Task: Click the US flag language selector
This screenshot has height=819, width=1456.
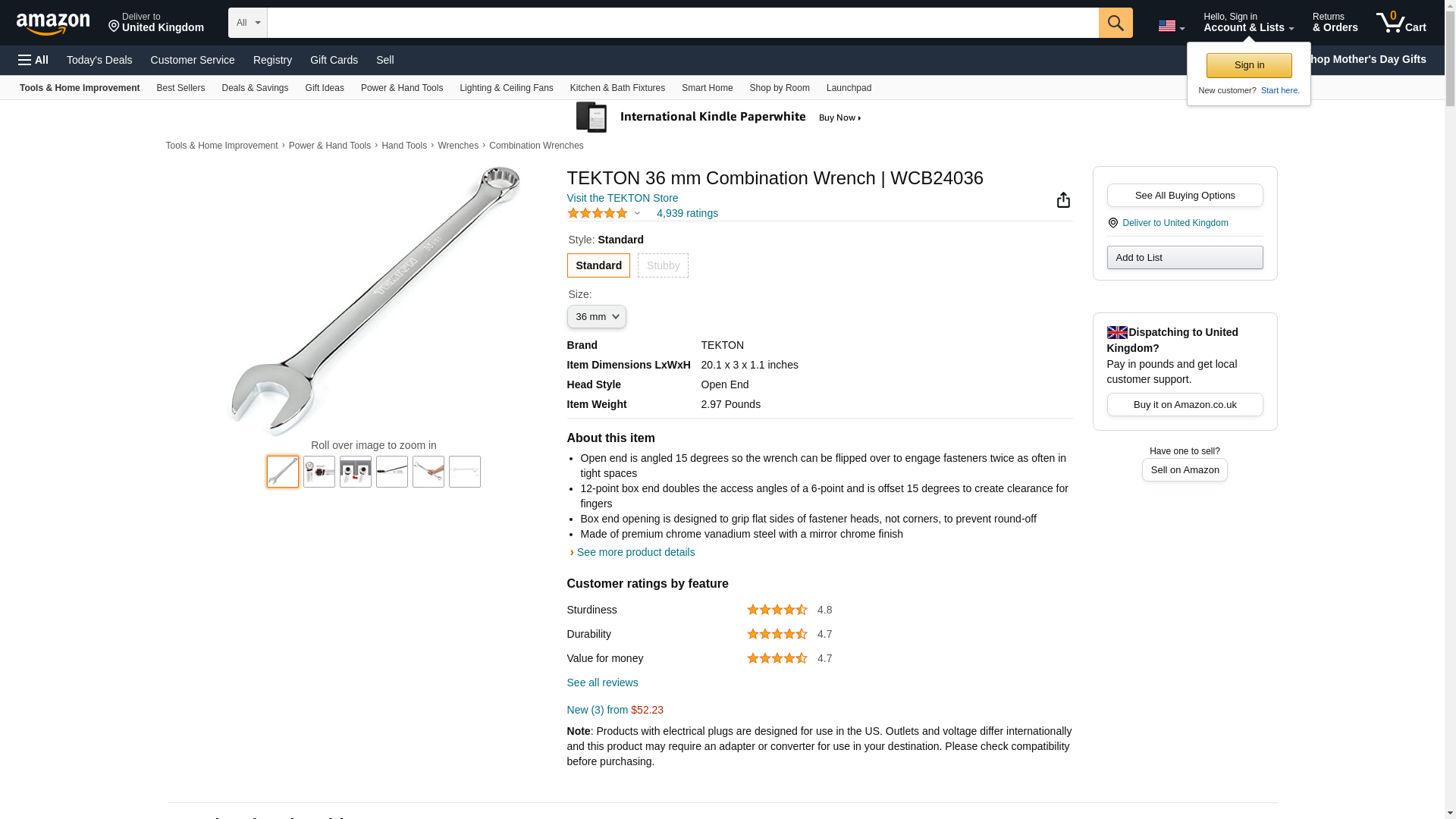Action: point(1171,26)
